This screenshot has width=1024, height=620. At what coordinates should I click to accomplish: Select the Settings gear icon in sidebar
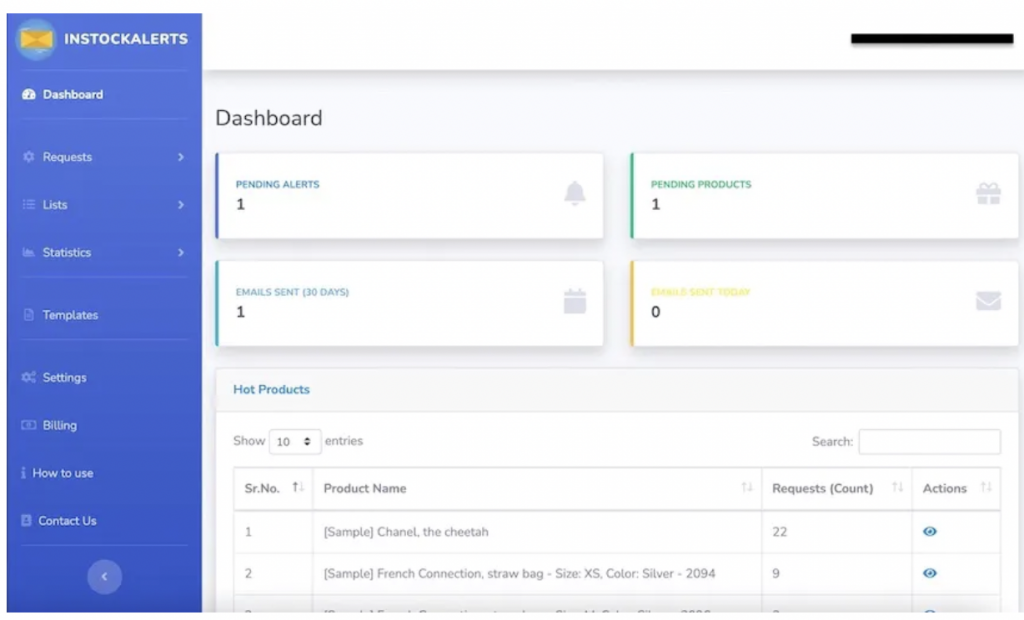[x=30, y=377]
